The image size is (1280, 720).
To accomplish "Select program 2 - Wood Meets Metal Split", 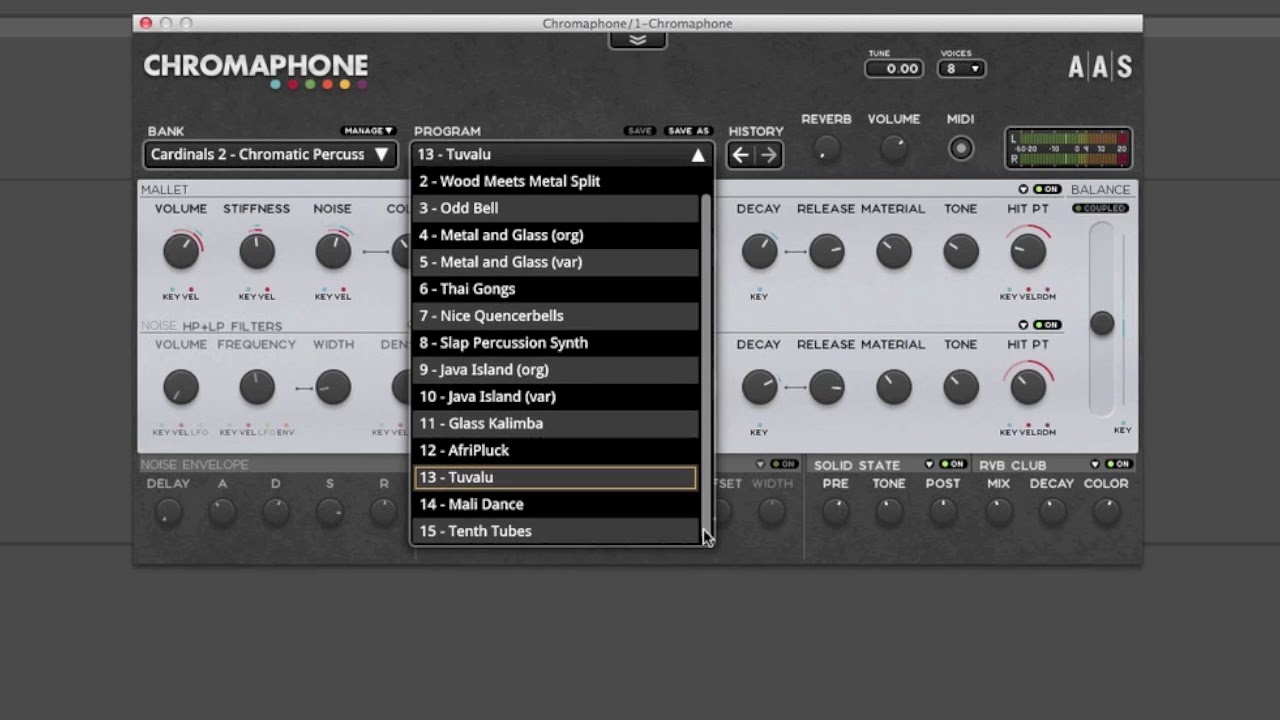I will click(x=556, y=181).
